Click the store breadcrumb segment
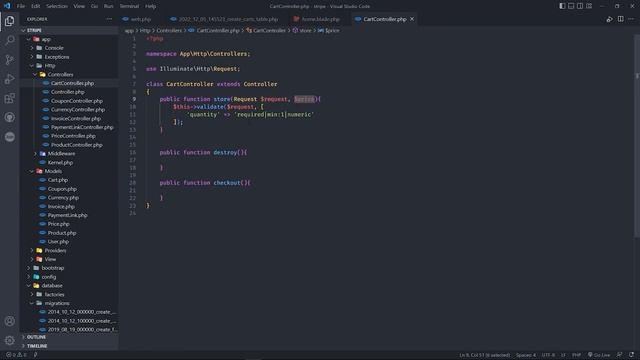The height and width of the screenshot is (360, 640). (x=305, y=31)
